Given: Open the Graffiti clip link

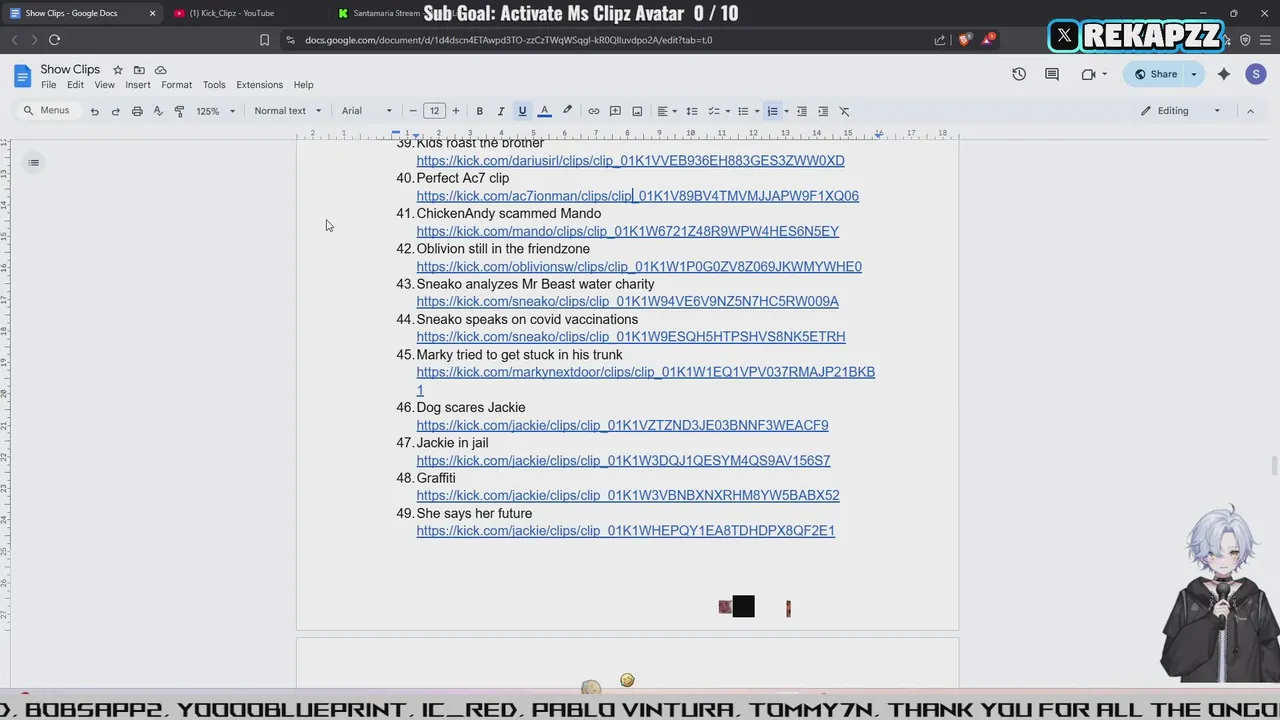Looking at the screenshot, I should click(628, 496).
